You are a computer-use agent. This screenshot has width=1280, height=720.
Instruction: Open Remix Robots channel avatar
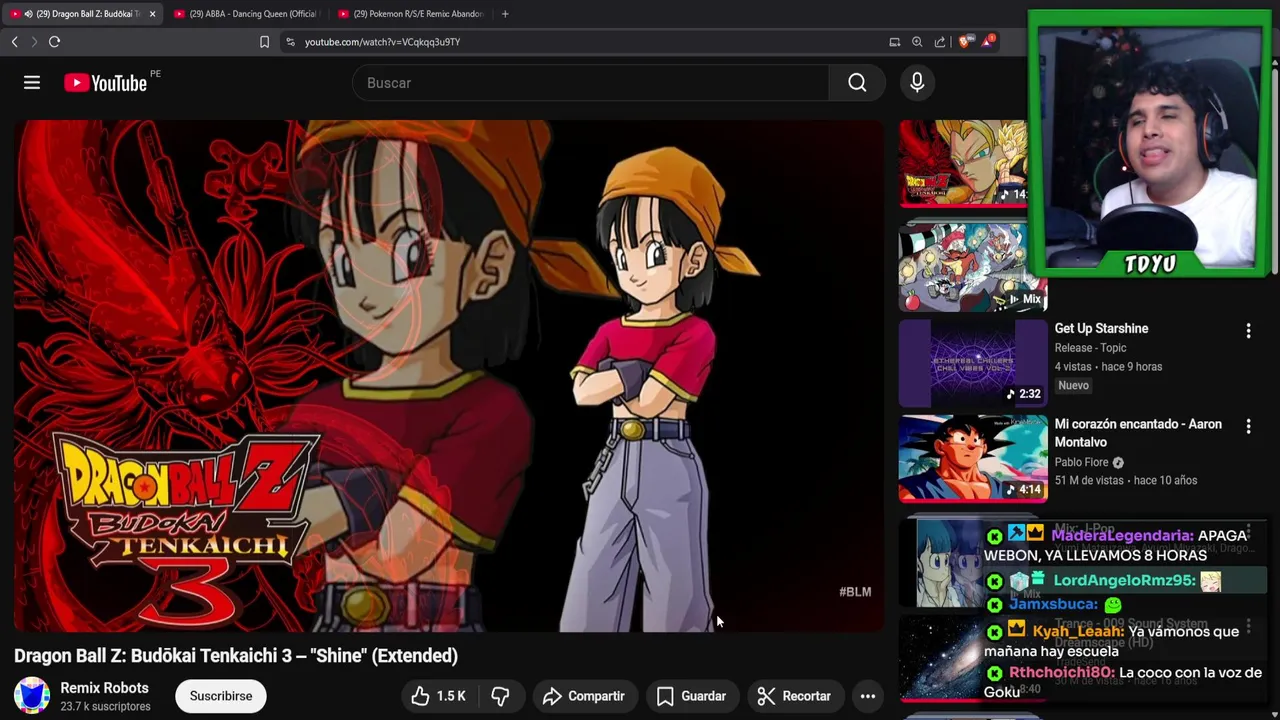(x=32, y=696)
